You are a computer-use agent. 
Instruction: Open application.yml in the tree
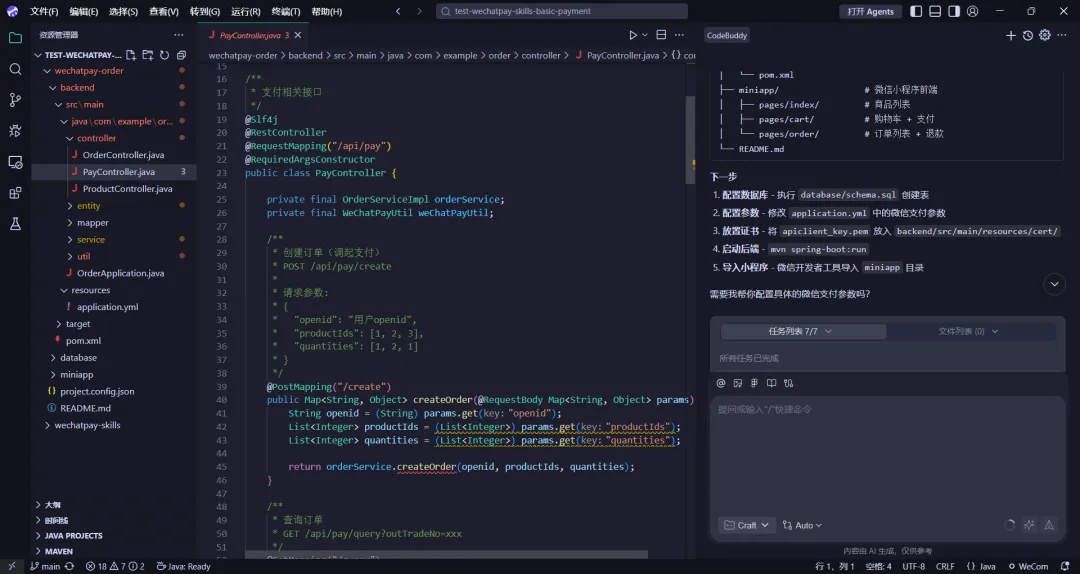click(107, 307)
